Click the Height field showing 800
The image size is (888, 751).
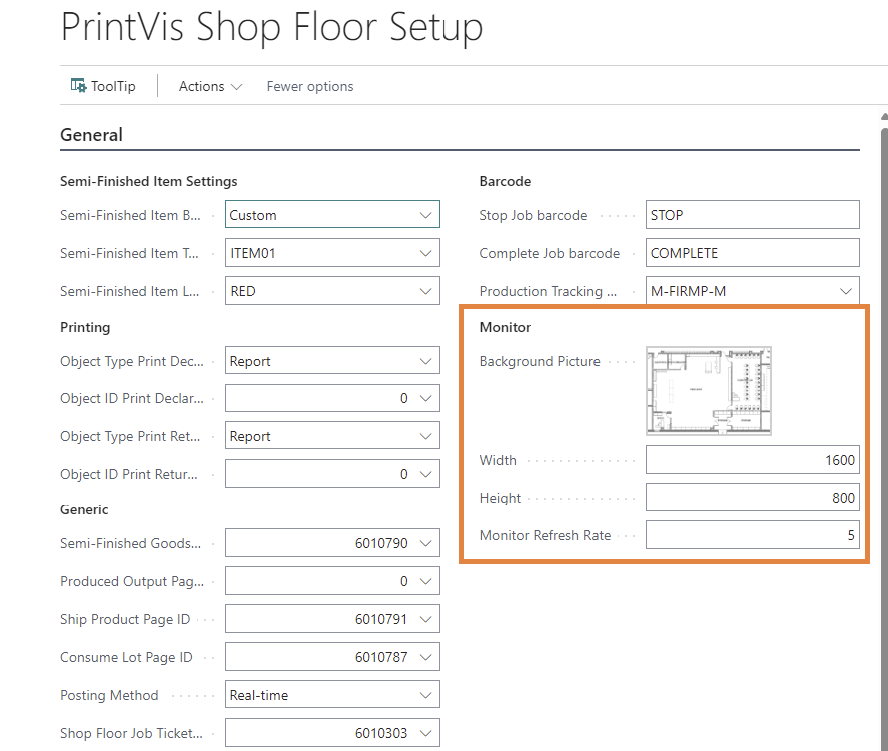pyautogui.click(x=753, y=498)
